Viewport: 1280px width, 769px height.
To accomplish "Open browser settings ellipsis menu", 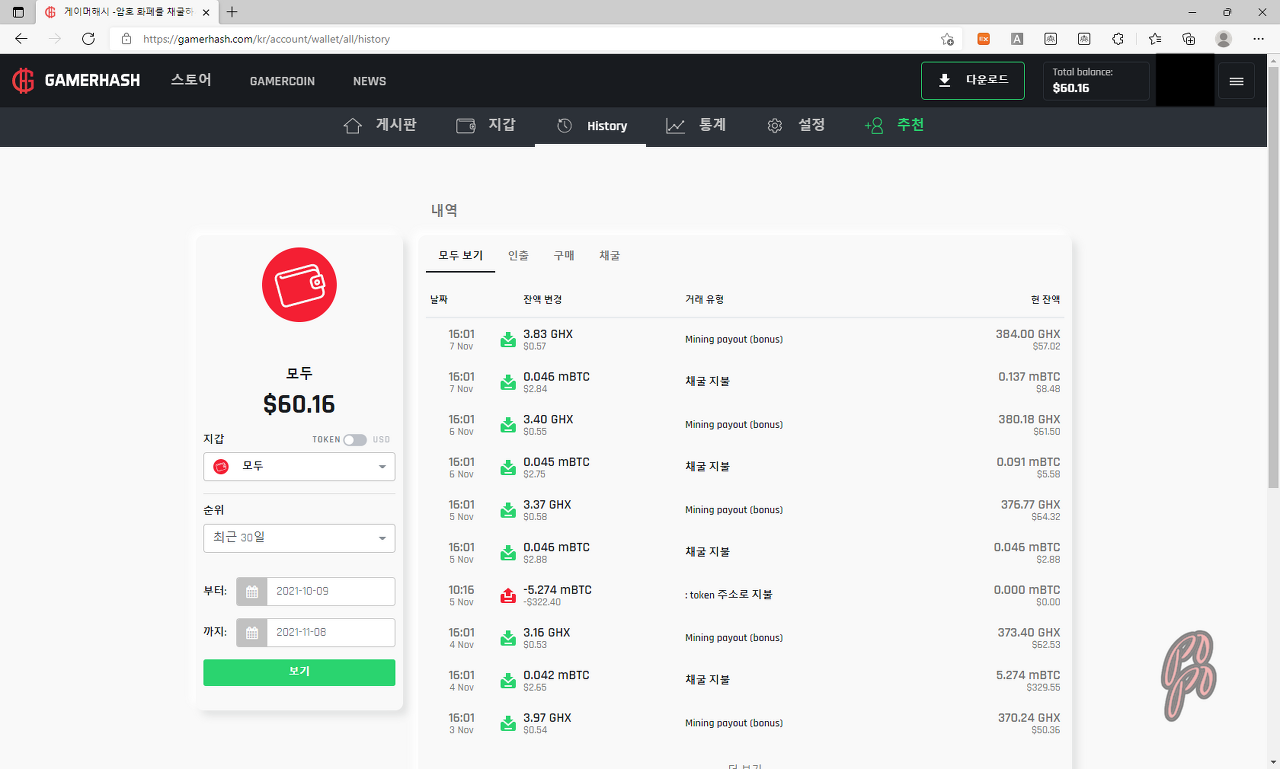I will point(1258,39).
